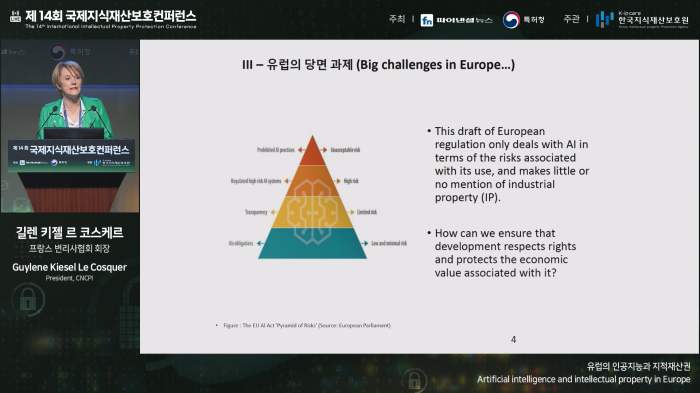Screen dimensions: 700x393
Task: Click the 'Limited risk' label
Action: point(367,212)
